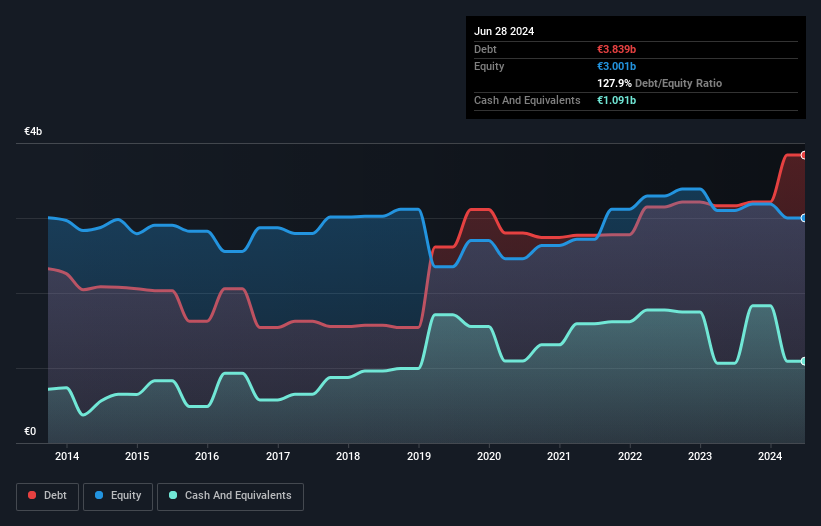This screenshot has height=526, width=821.
Task: Click the €0 y-axis label
Action: 30,431
